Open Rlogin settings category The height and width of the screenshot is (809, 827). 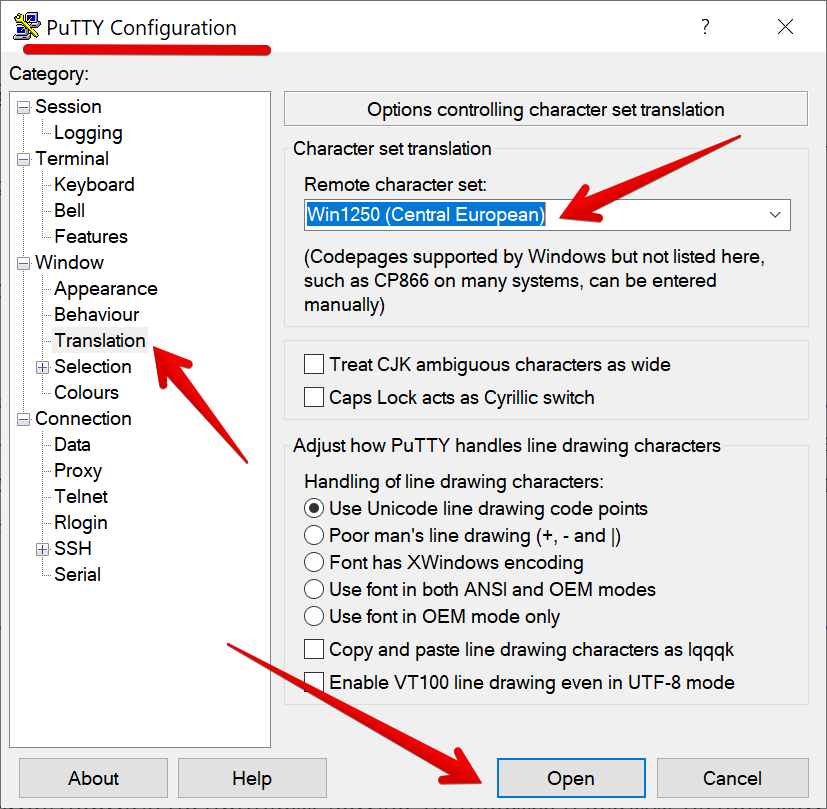pyautogui.click(x=81, y=523)
